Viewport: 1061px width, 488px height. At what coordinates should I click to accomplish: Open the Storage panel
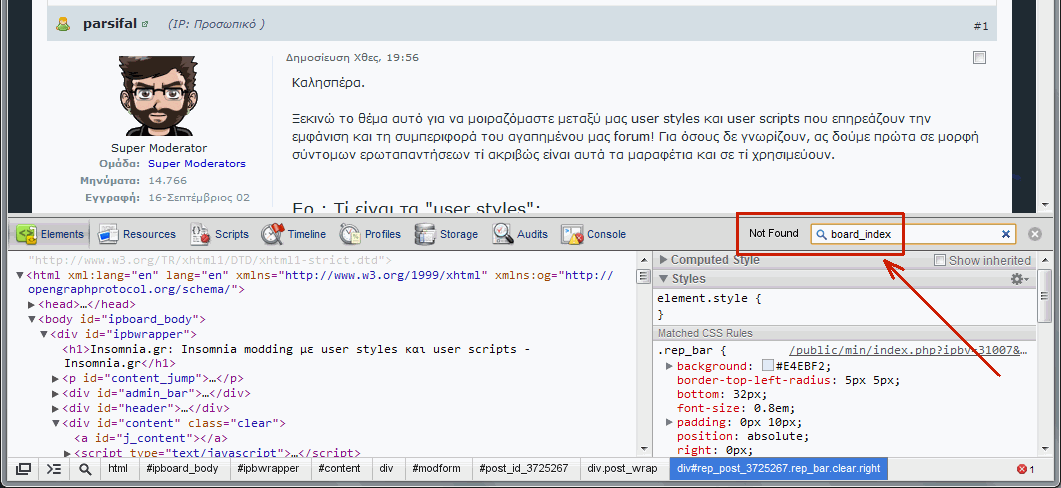[x=447, y=234]
